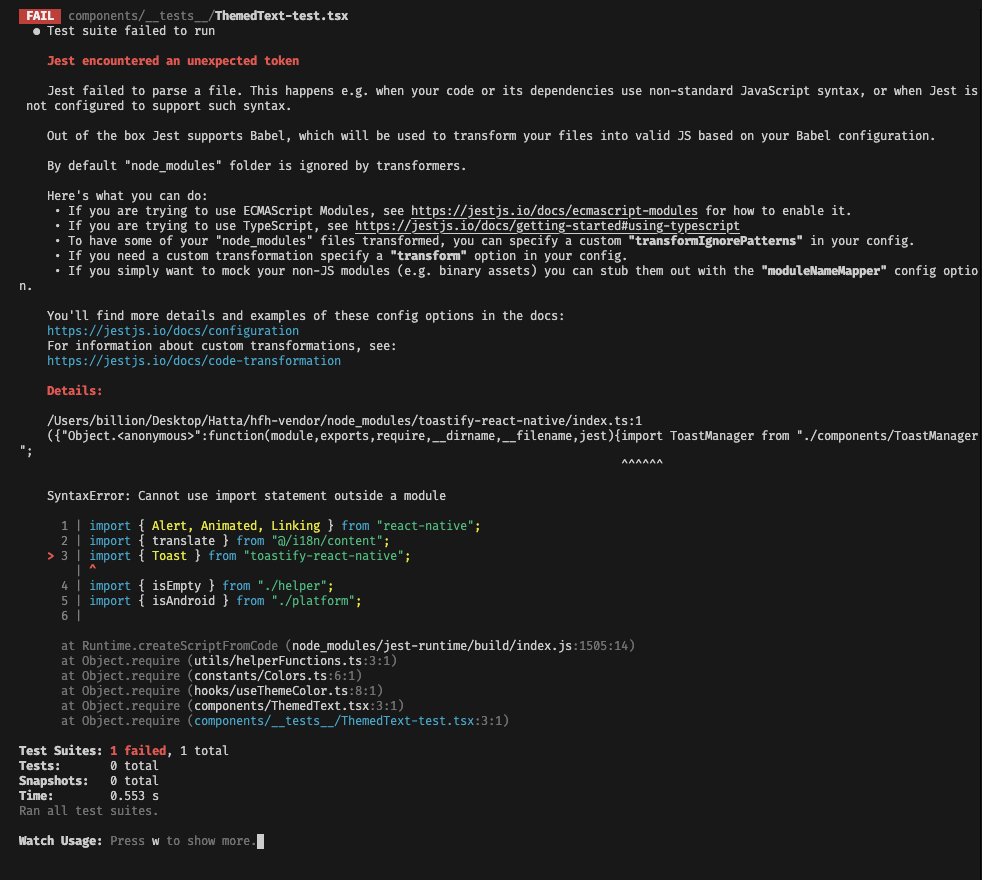Click 'Jest encountered an unexpected token' heading
The width and height of the screenshot is (982, 880).
click(173, 61)
